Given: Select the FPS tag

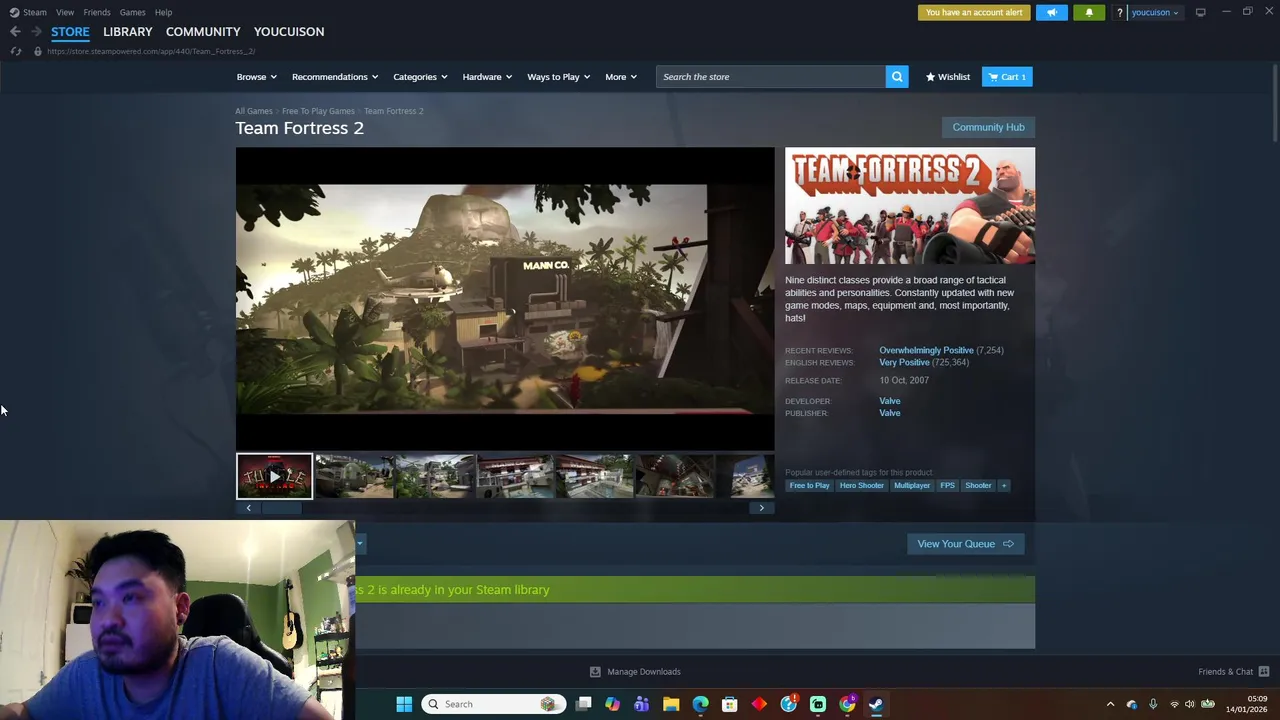Looking at the screenshot, I should tap(947, 486).
